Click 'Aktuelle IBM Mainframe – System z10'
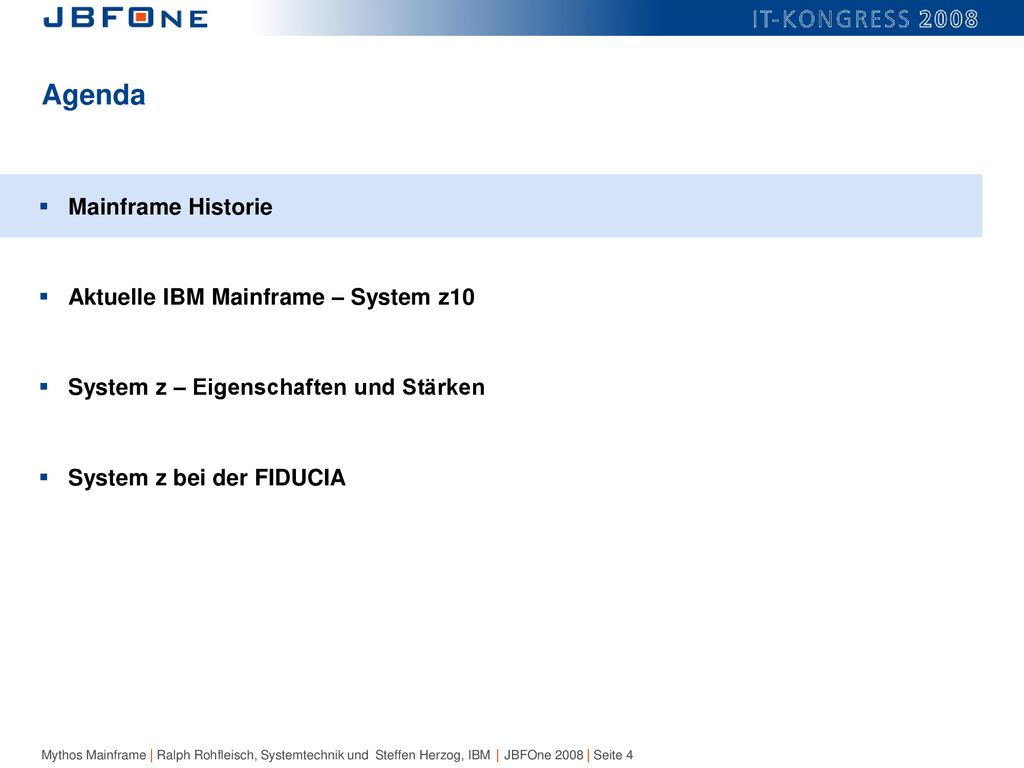This screenshot has height=768, width=1024. click(x=271, y=297)
